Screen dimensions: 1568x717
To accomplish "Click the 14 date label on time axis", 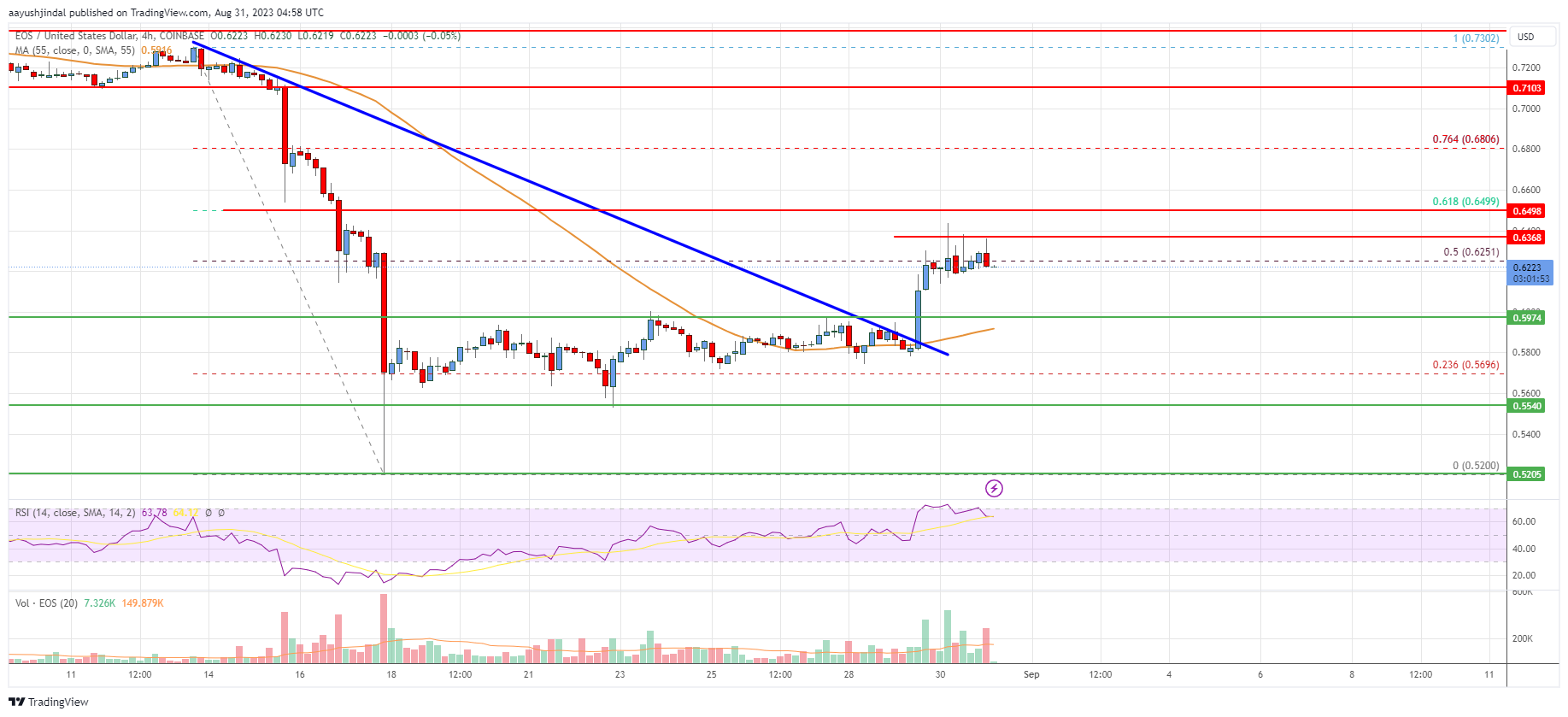I will (x=208, y=674).
